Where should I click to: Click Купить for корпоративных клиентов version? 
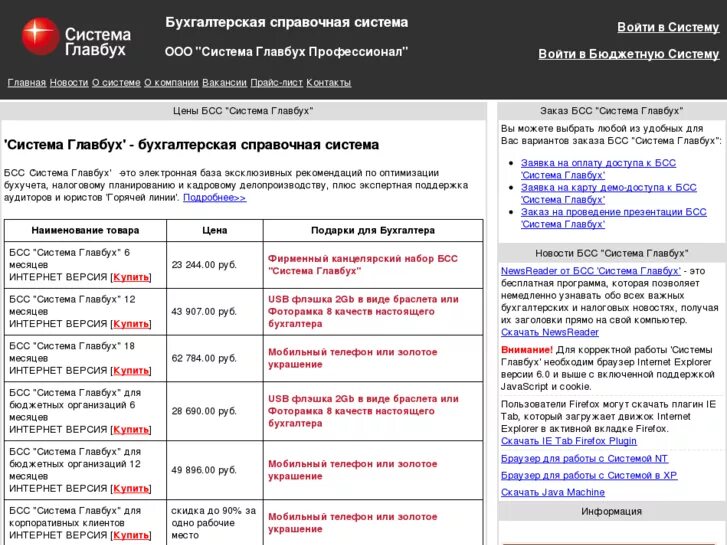click(x=131, y=535)
